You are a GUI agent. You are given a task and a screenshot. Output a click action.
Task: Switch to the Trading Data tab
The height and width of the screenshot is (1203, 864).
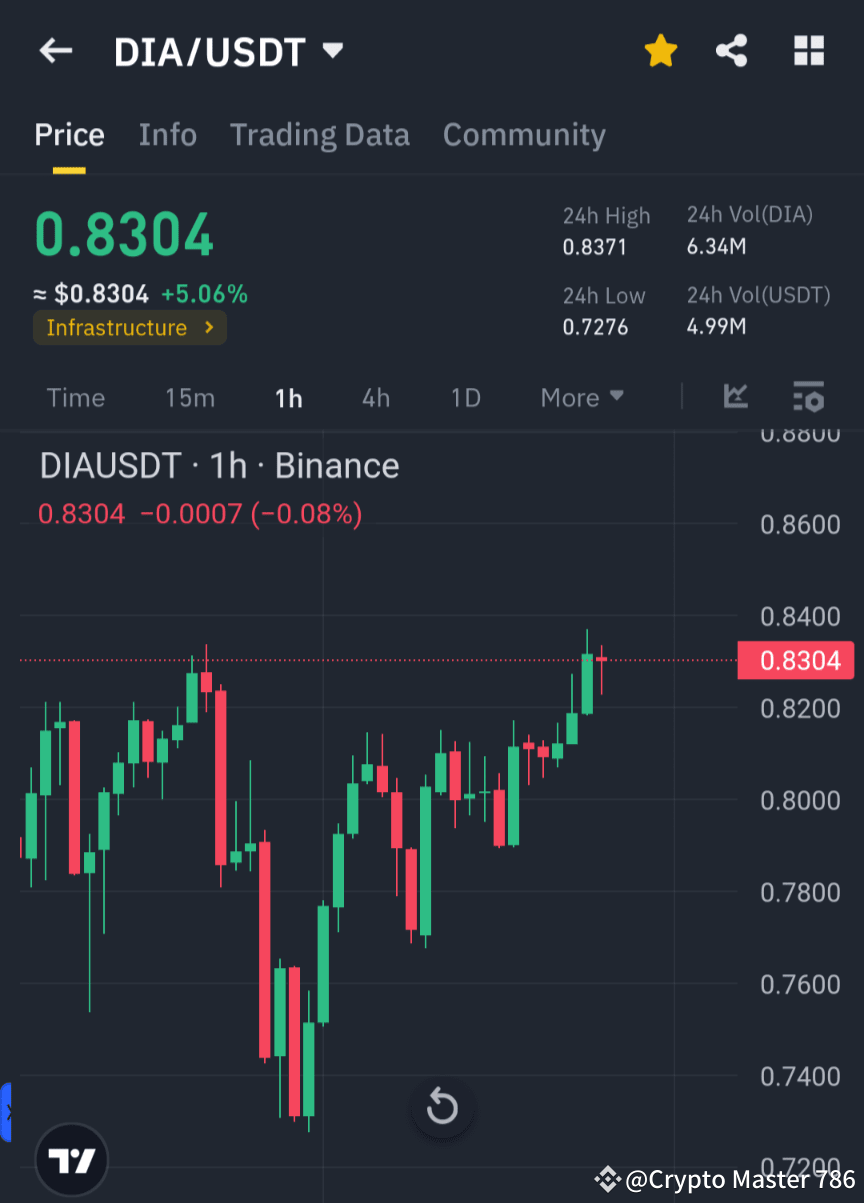point(319,134)
